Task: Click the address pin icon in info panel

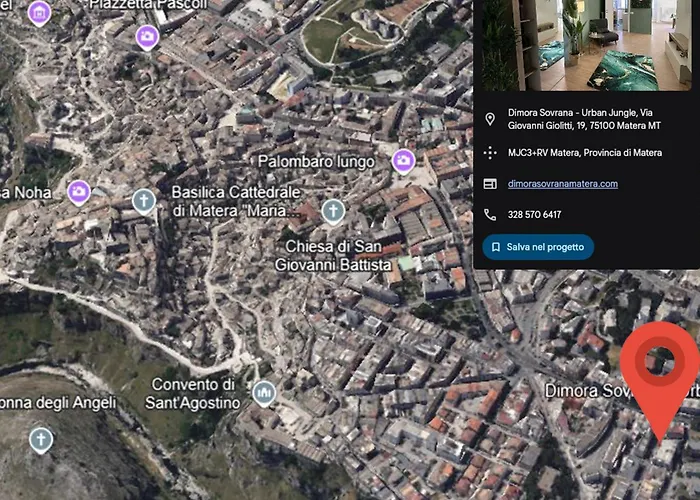Action: tap(490, 119)
